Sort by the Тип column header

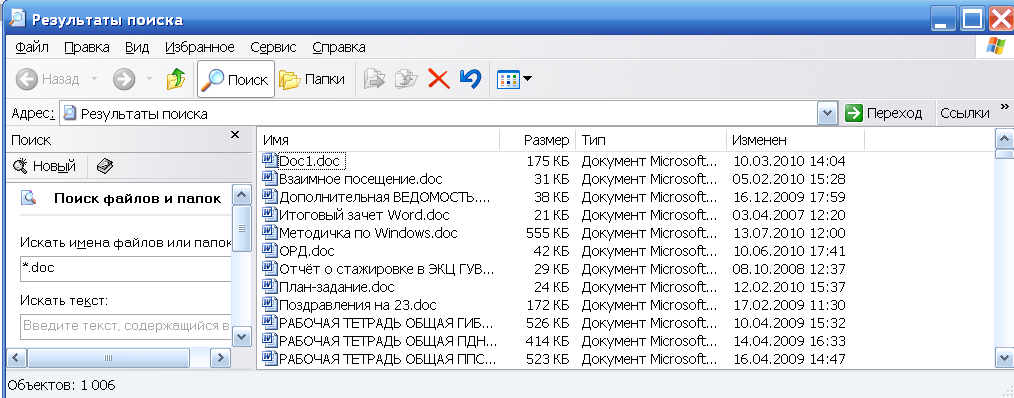point(651,140)
